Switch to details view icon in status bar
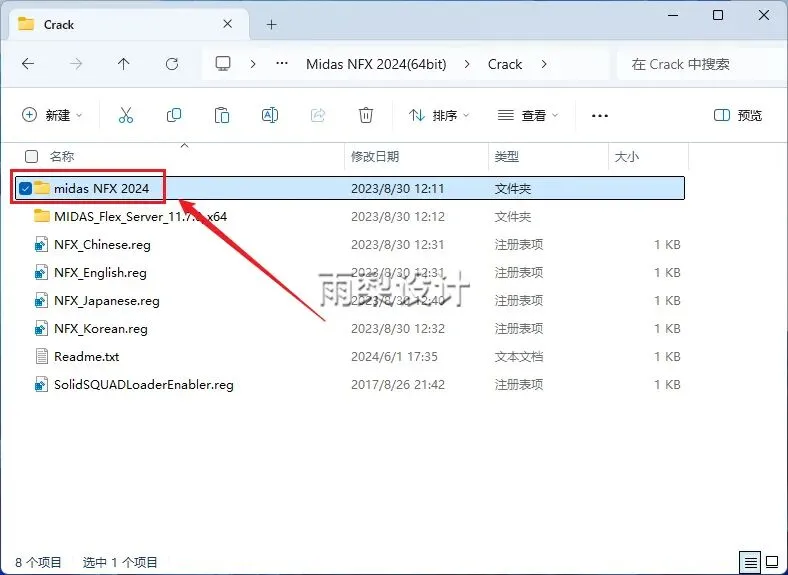The width and height of the screenshot is (788, 575). (750, 562)
